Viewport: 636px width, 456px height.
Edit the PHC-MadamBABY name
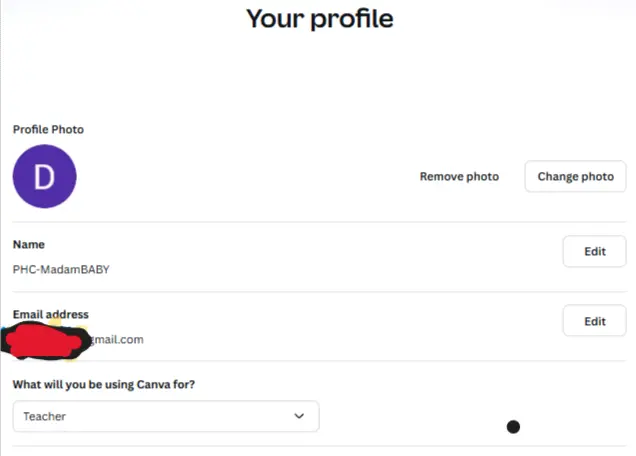(x=595, y=251)
